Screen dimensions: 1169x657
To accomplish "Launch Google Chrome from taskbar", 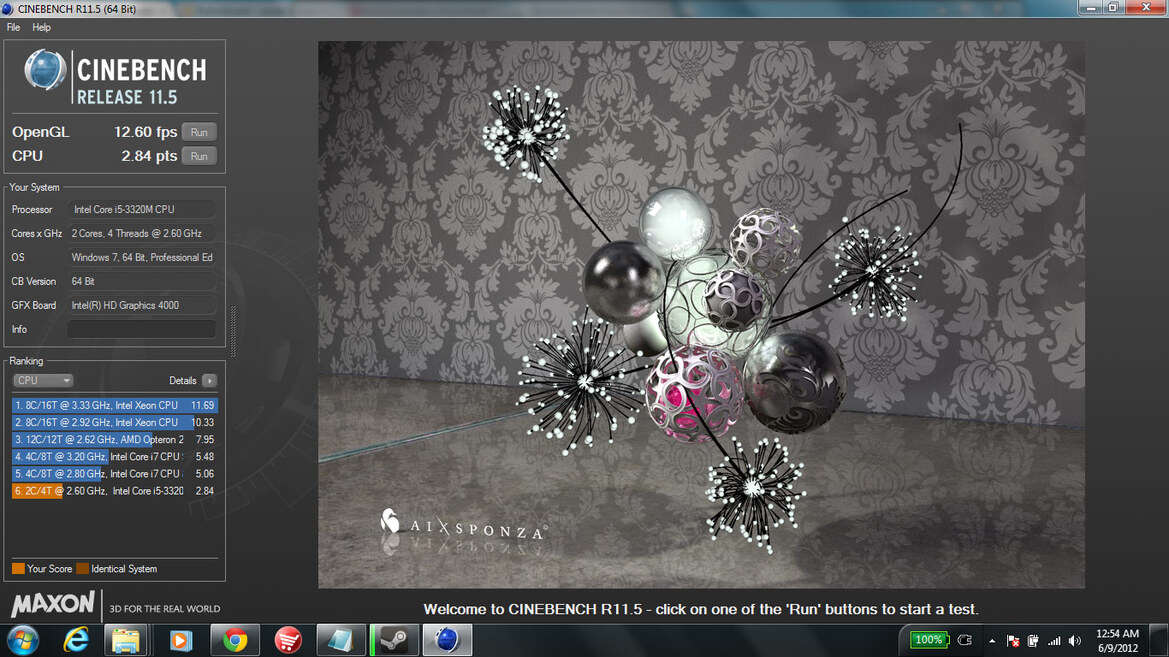I will 235,640.
